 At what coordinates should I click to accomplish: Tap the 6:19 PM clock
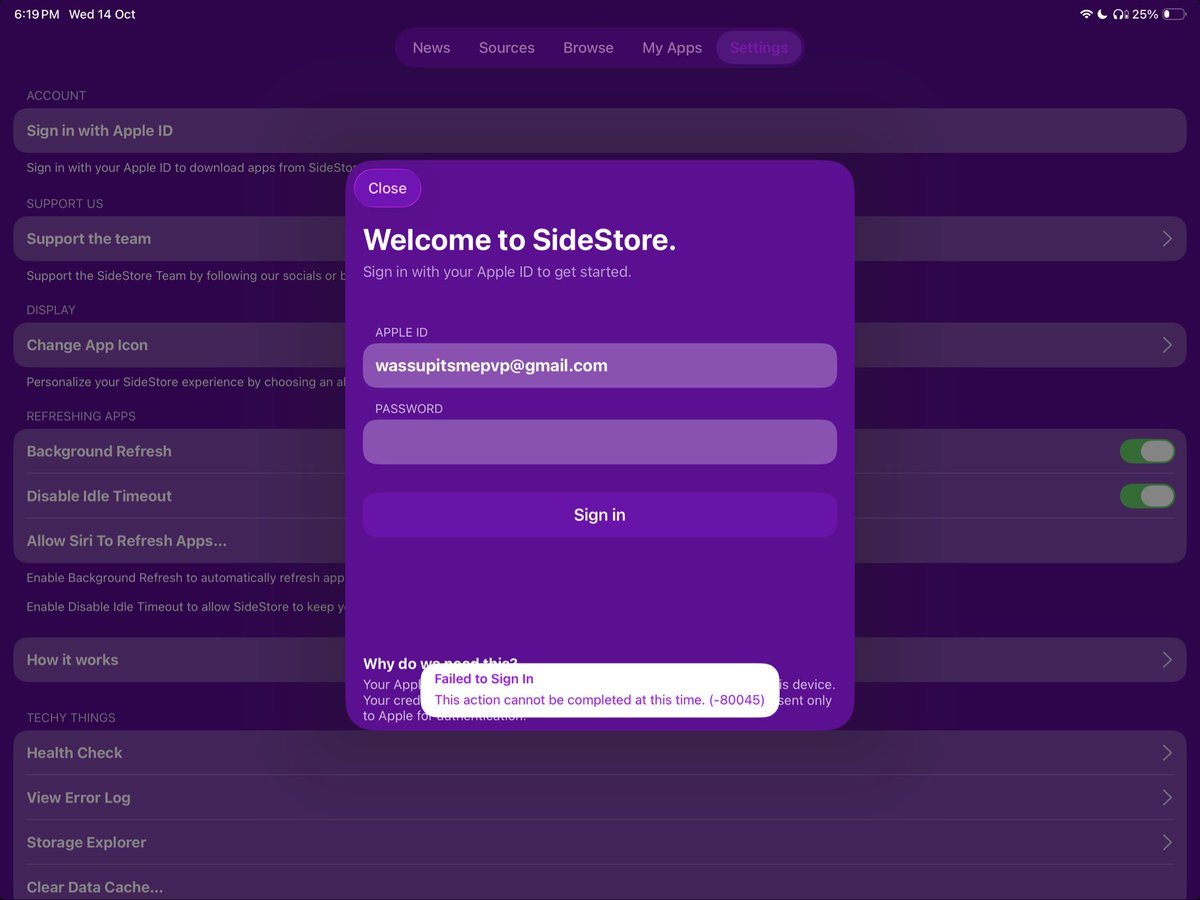(x=37, y=14)
